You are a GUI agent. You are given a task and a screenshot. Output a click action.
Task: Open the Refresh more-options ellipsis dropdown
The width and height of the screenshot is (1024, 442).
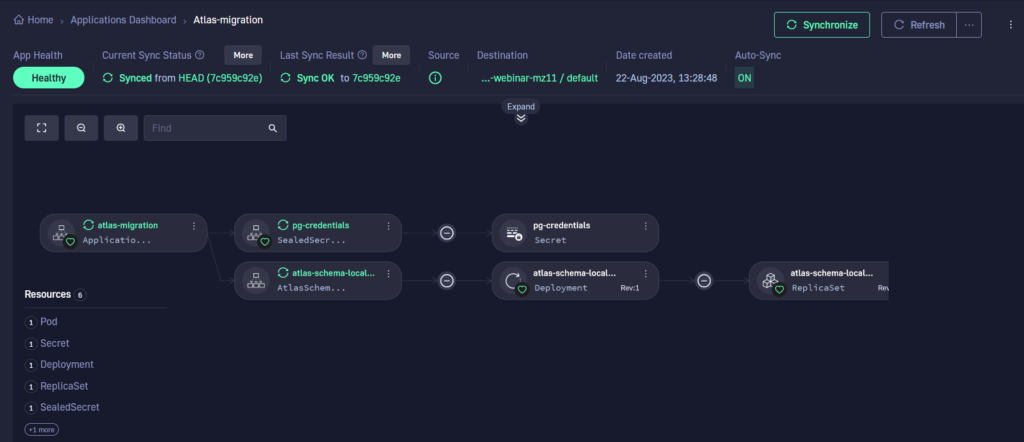[969, 25]
